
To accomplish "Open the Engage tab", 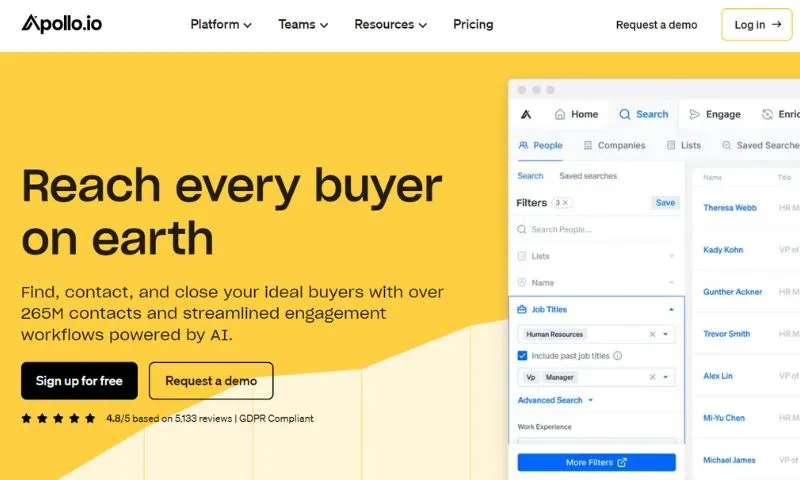I will pyautogui.click(x=714, y=114).
